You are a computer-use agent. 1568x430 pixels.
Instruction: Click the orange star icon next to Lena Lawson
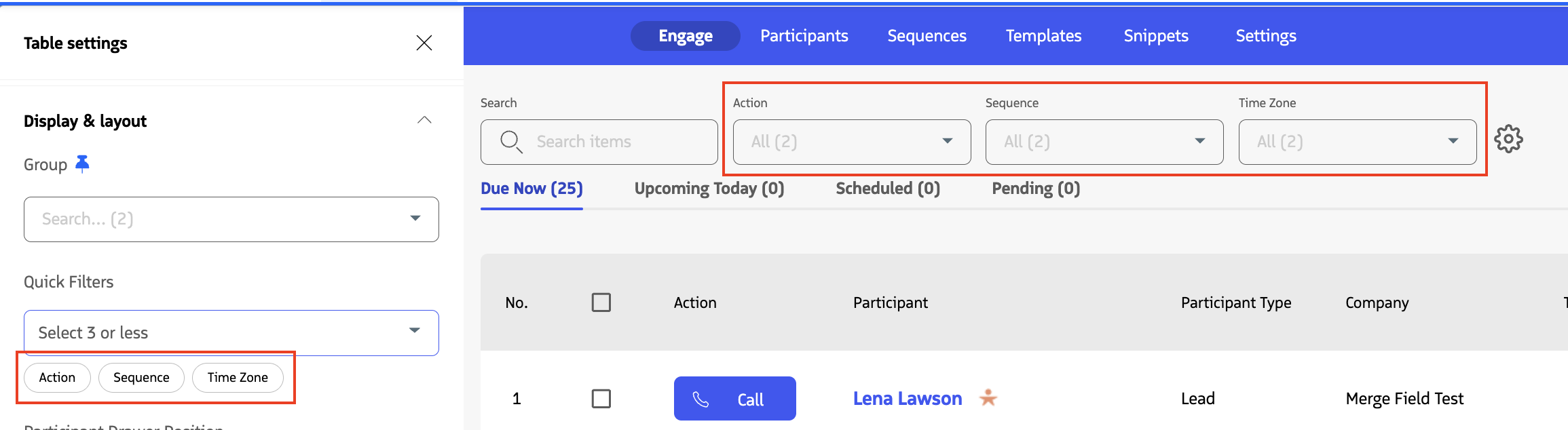(988, 398)
